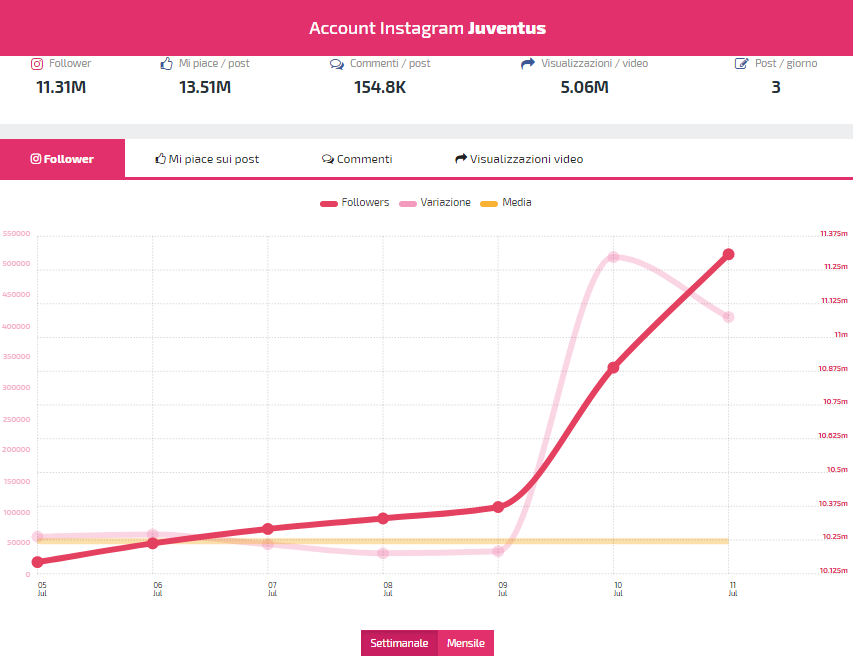This screenshot has width=853, height=659.
Task: Click the thumbs-up icon in Mi piace sui post tab
Action: (160, 159)
